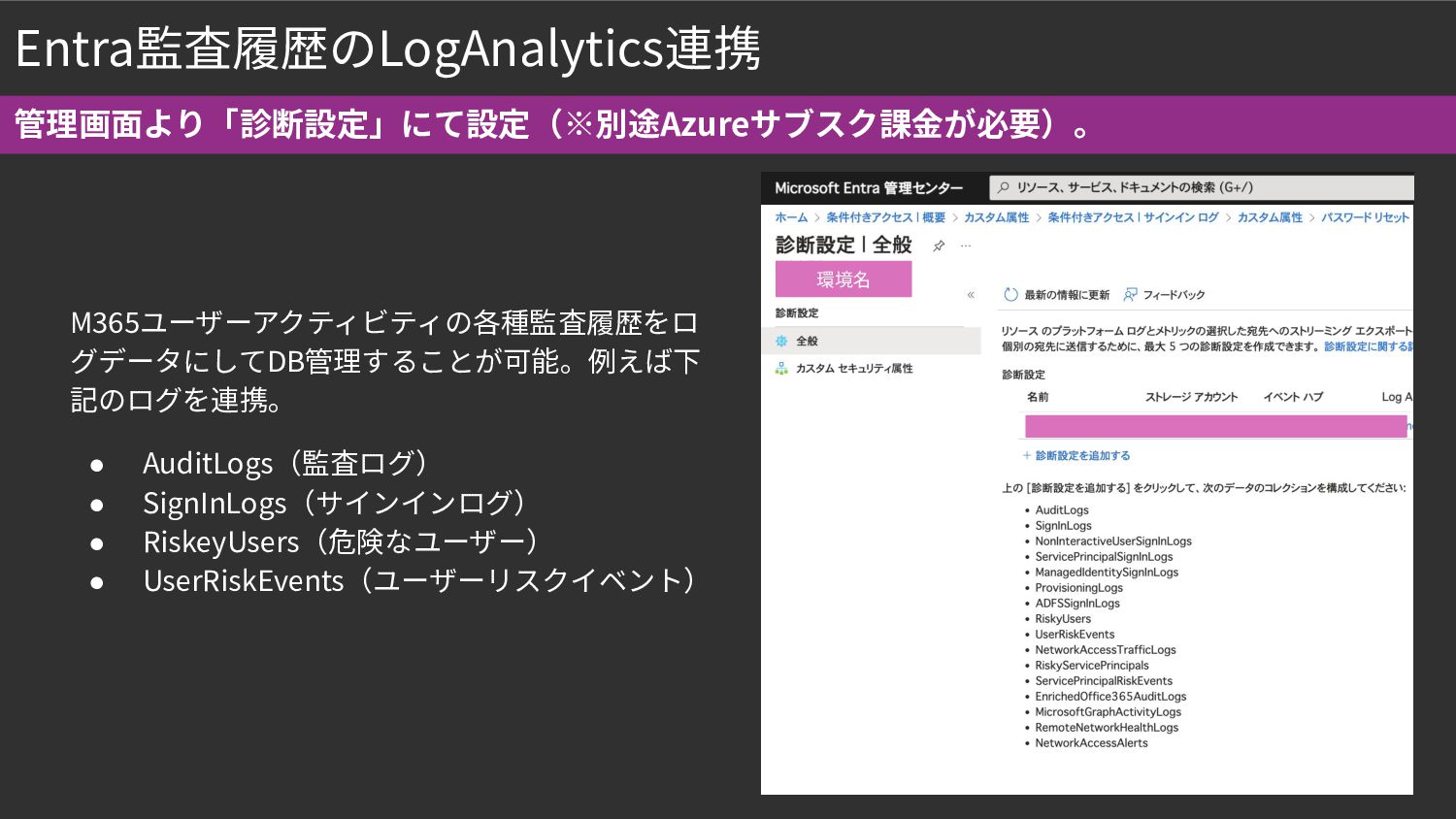The image size is (1456, 819).
Task: Select ServicePrincipalSignInLogs list entry
Action: pos(1104,557)
